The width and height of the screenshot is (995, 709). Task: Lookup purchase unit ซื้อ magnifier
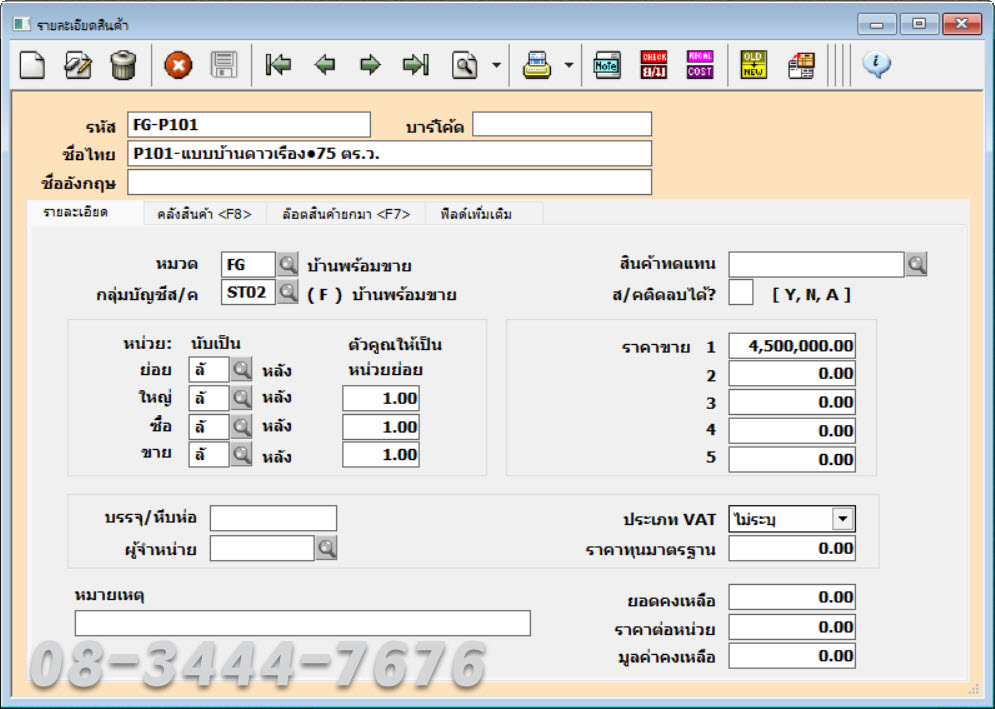241,427
